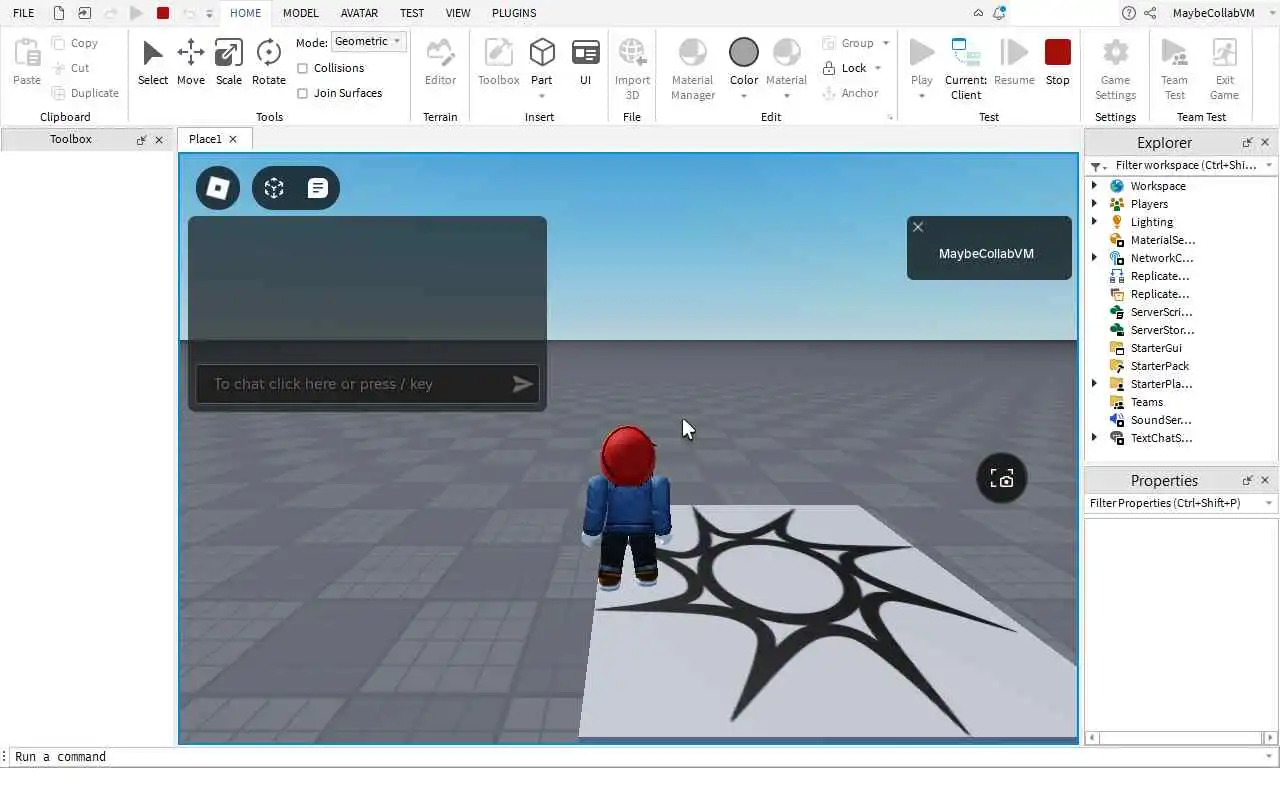Image resolution: width=1280 pixels, height=800 pixels.
Task: Click the Color swatch circle
Action: pos(743,52)
